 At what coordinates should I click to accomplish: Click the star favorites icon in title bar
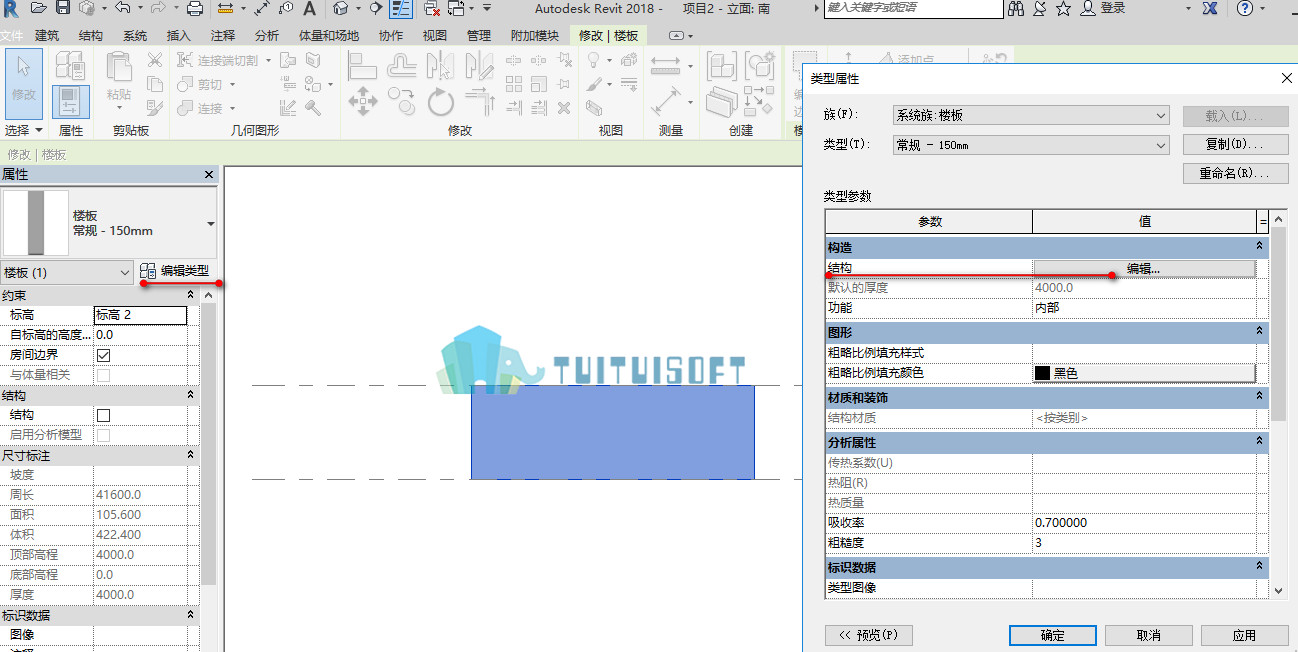[1063, 8]
